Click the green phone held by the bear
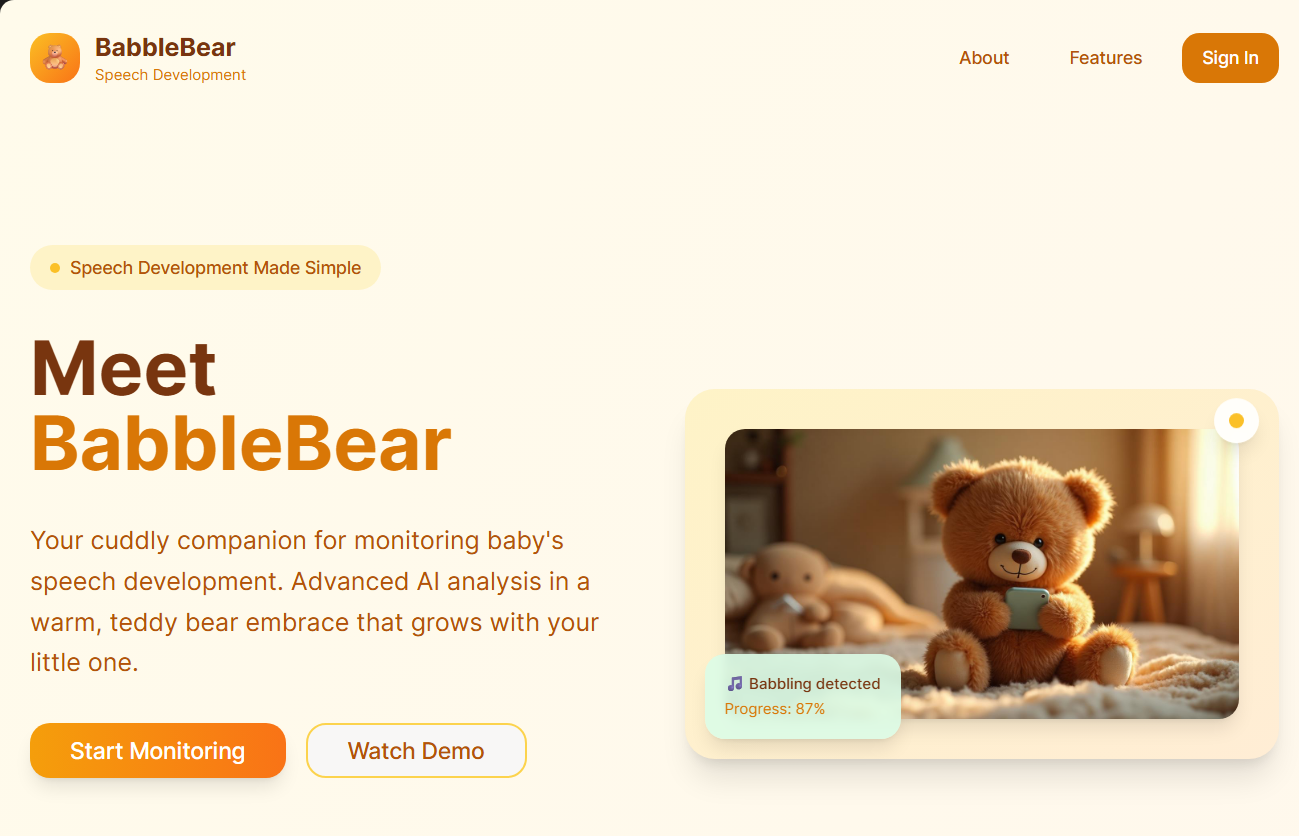1299x836 pixels. tap(1027, 608)
